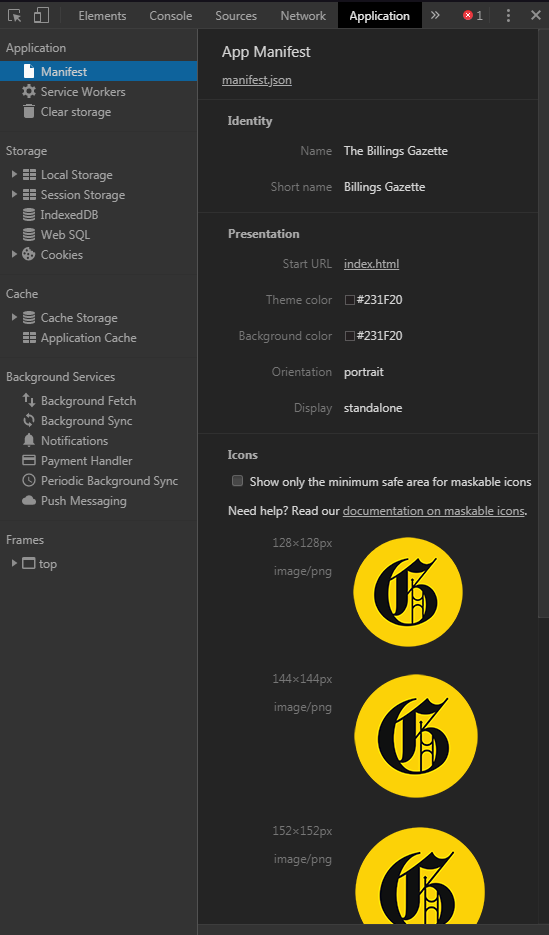Open IndexedDB database icon entry

click(29, 215)
